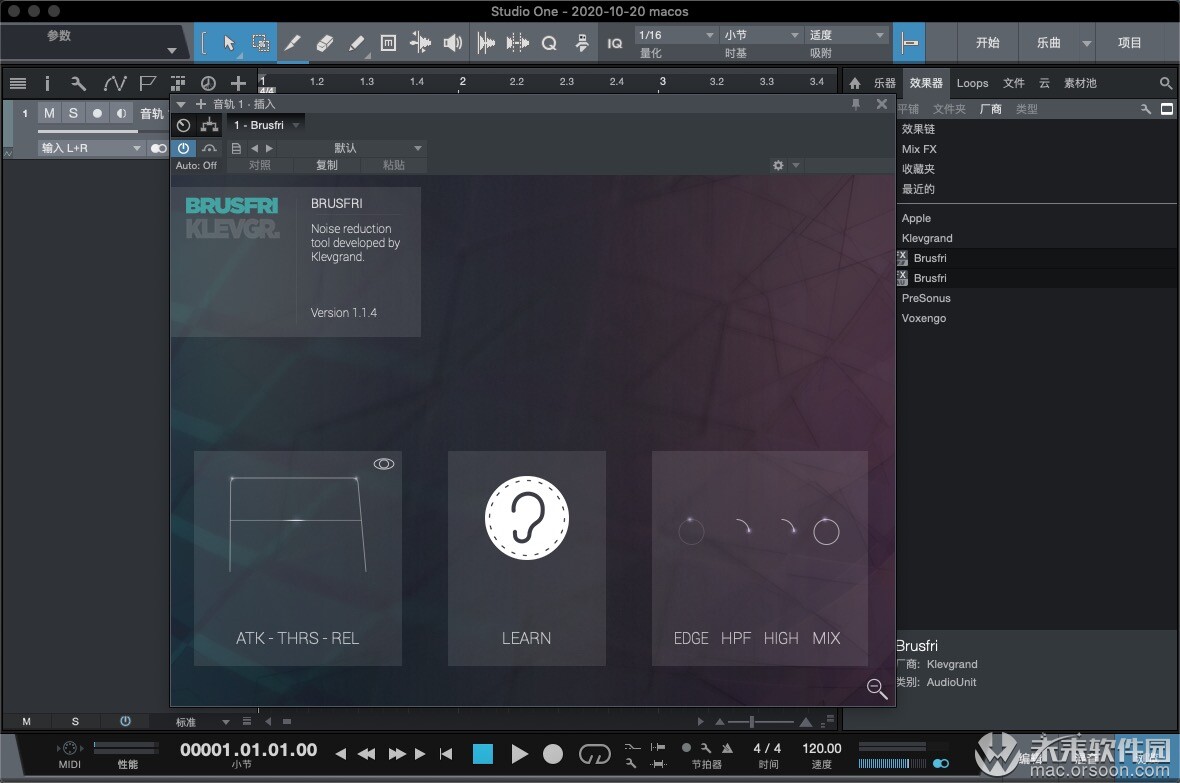1180x783 pixels.
Task: Expand the 乐曲 dropdown arrow
Action: [1086, 43]
